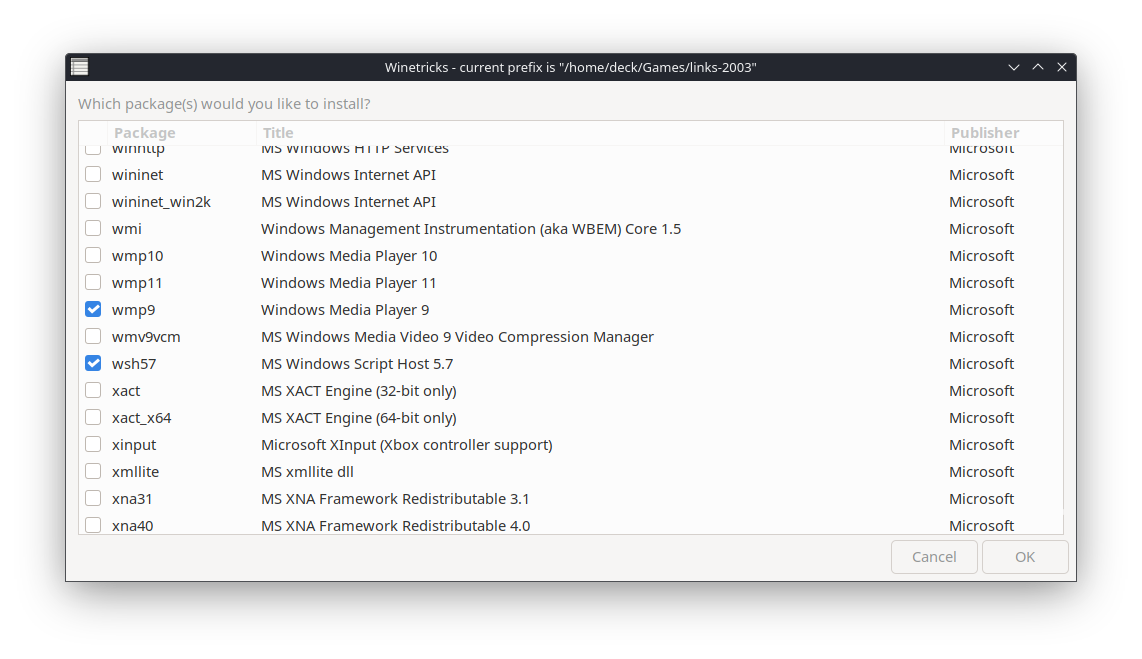Click the wmi package name

click(x=127, y=229)
